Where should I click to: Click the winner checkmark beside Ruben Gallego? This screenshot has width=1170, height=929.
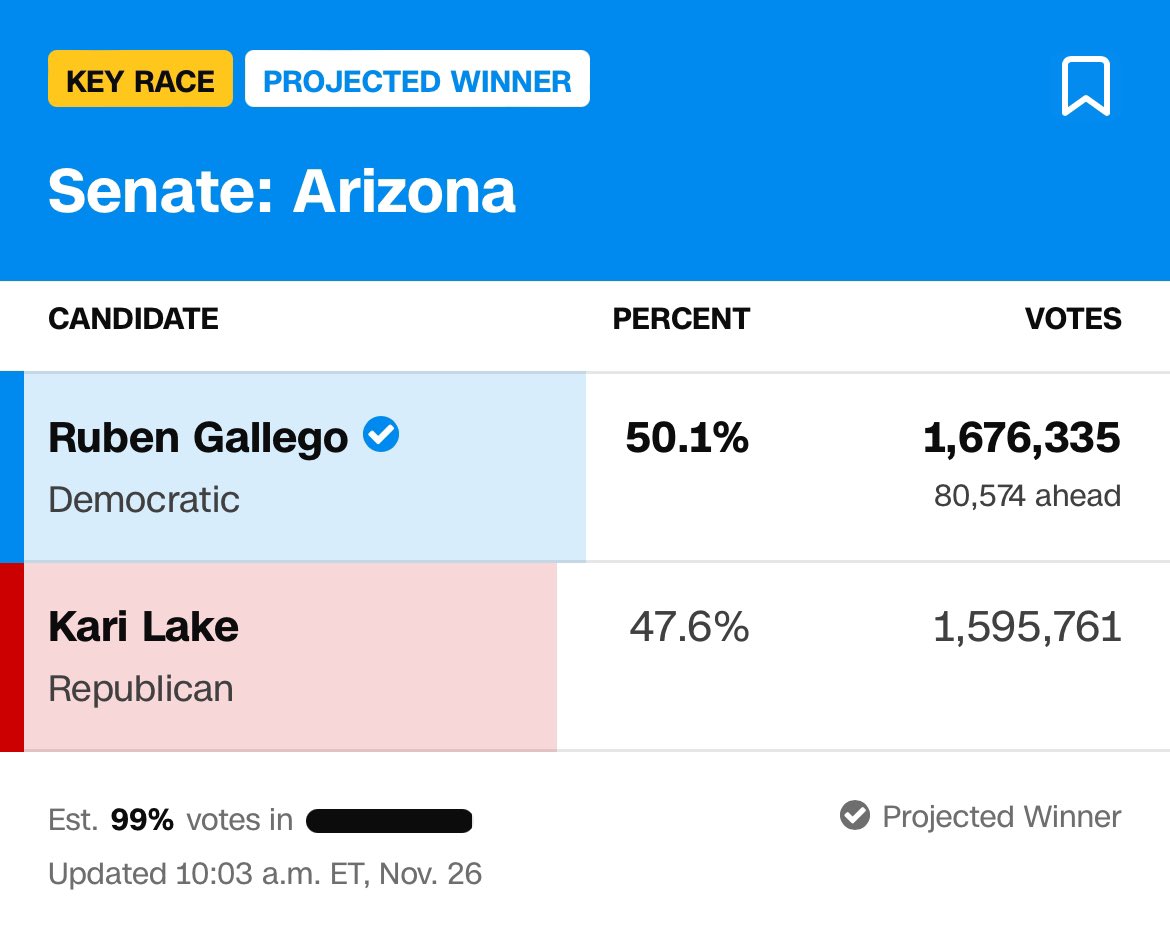tap(381, 435)
